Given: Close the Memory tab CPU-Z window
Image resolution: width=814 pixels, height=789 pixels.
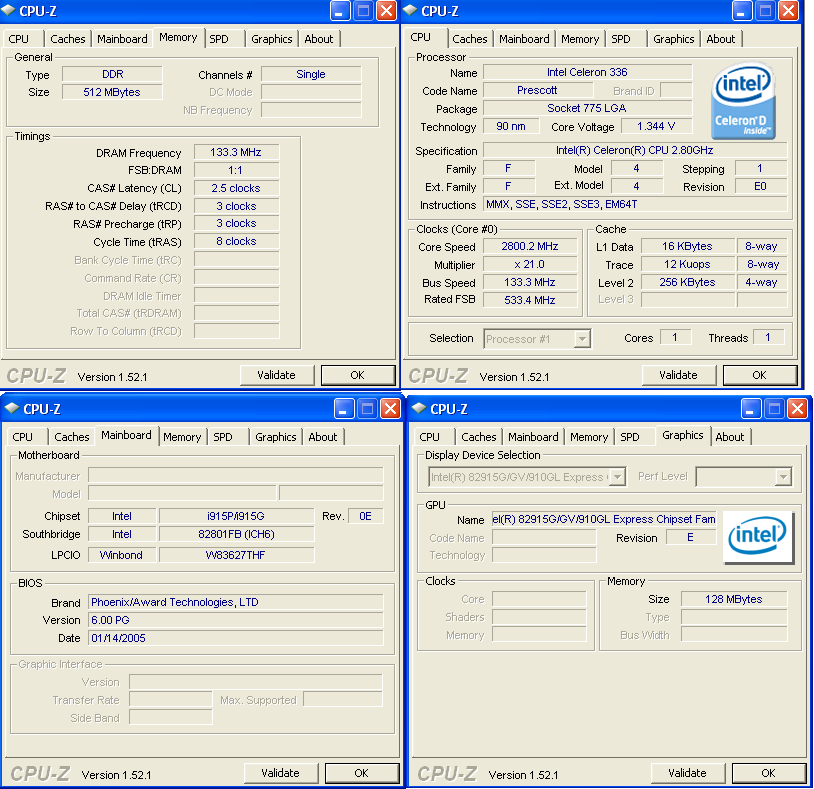Looking at the screenshot, I should point(386,11).
